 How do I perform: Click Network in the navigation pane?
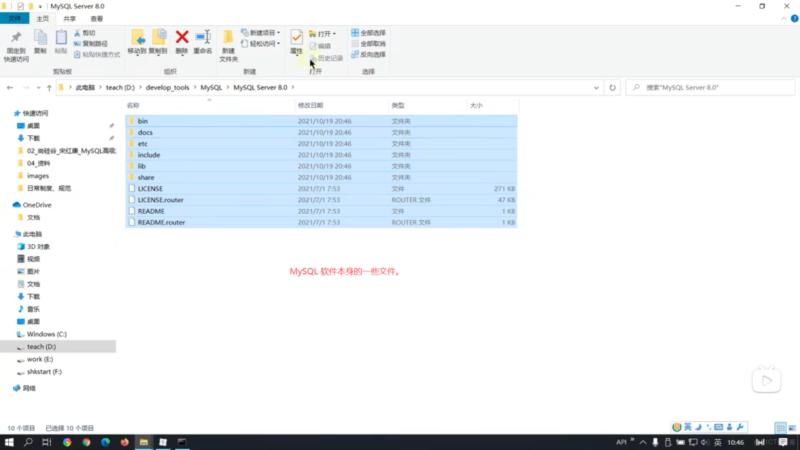(24, 388)
